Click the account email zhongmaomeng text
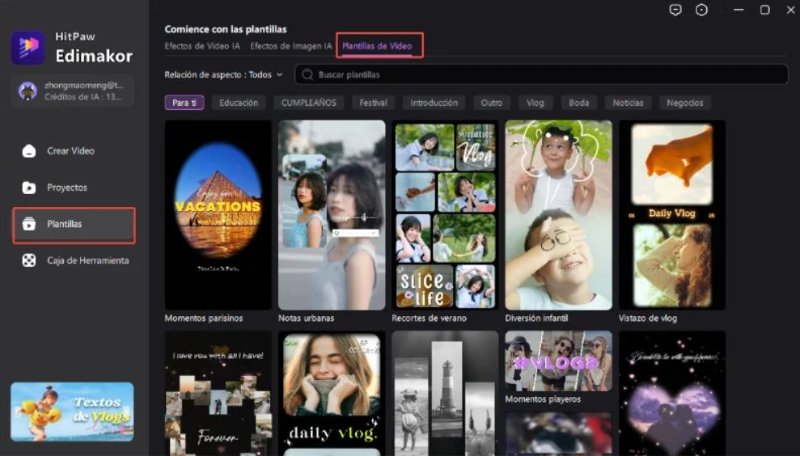Image resolution: width=800 pixels, height=456 pixels. pyautogui.click(x=84, y=85)
